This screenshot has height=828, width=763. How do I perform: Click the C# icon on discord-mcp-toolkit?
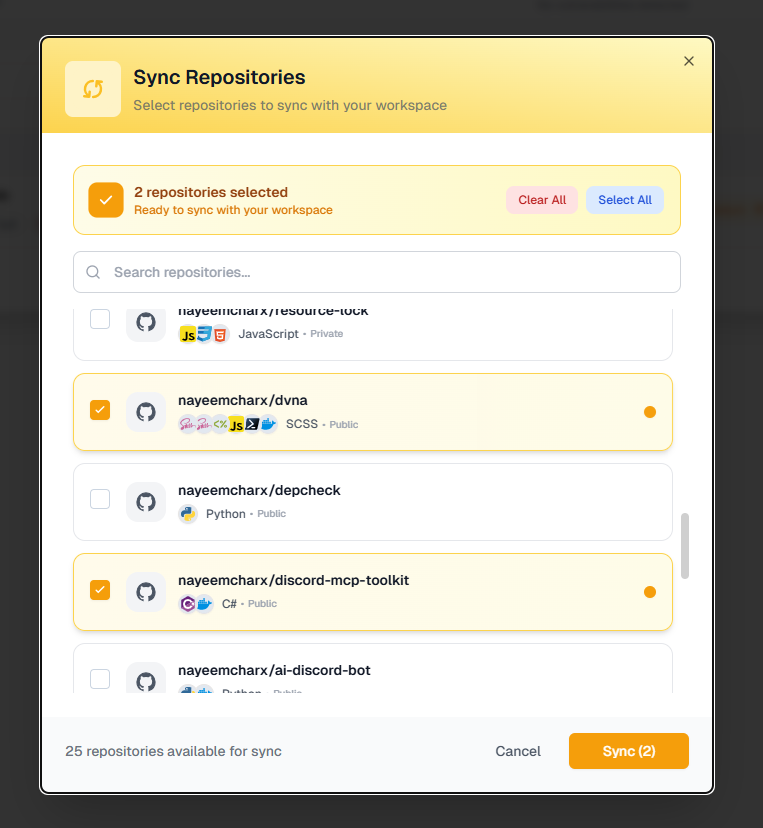coord(190,603)
